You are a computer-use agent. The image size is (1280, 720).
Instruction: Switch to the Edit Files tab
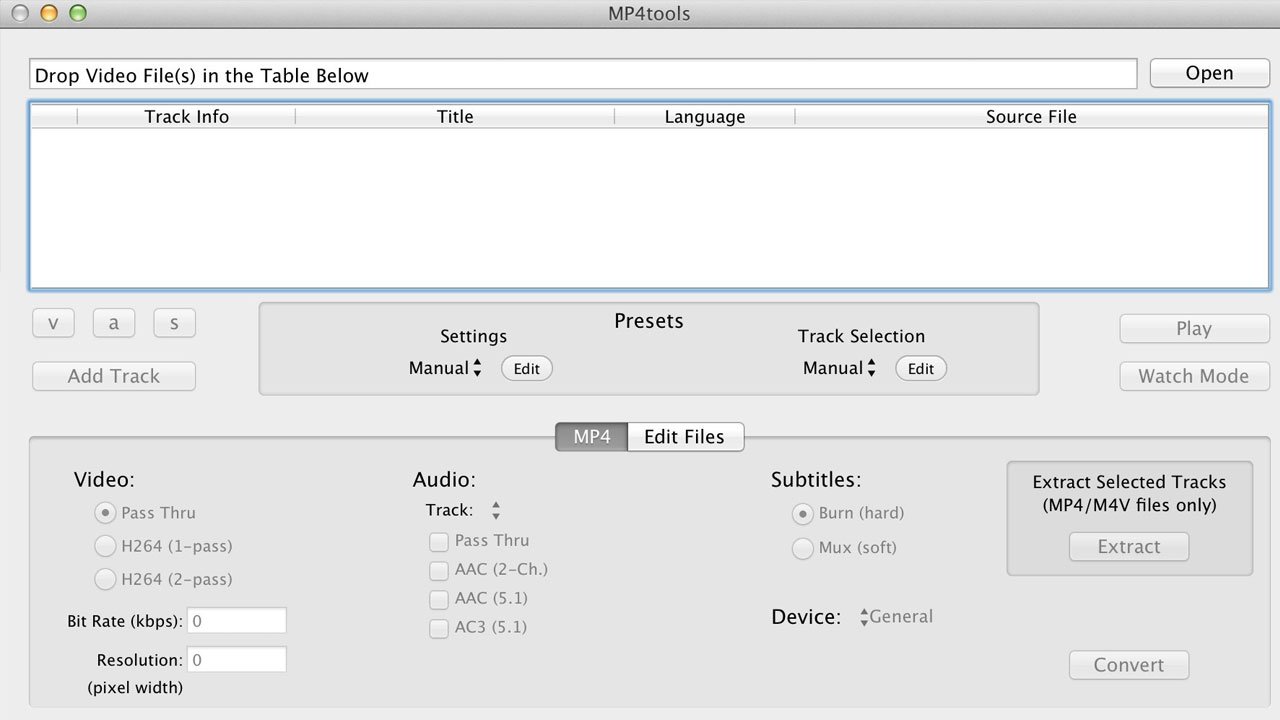coord(685,437)
